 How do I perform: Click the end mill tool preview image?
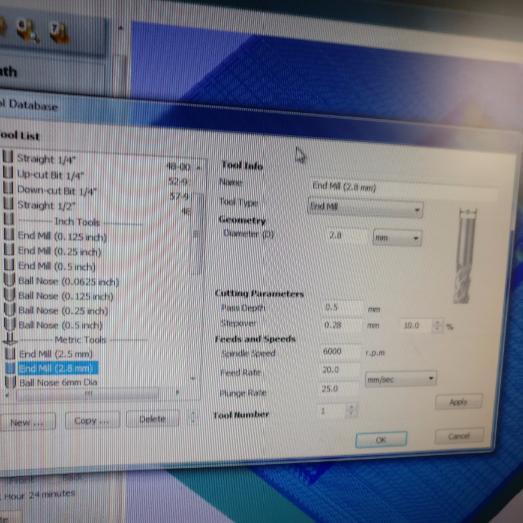[x=465, y=256]
